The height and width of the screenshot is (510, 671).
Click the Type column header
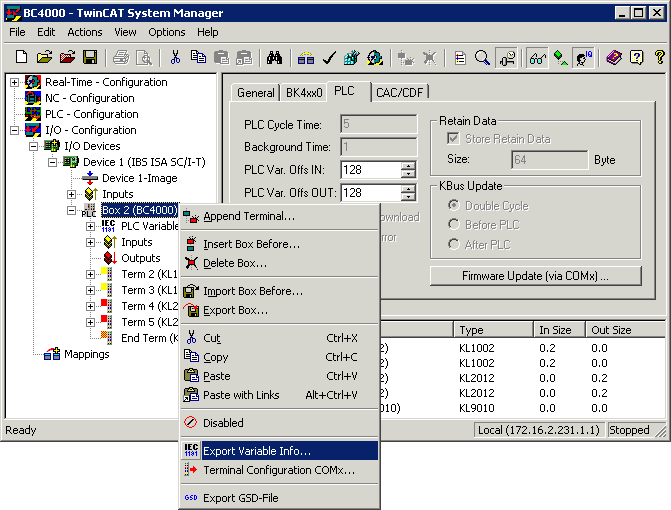click(x=493, y=330)
